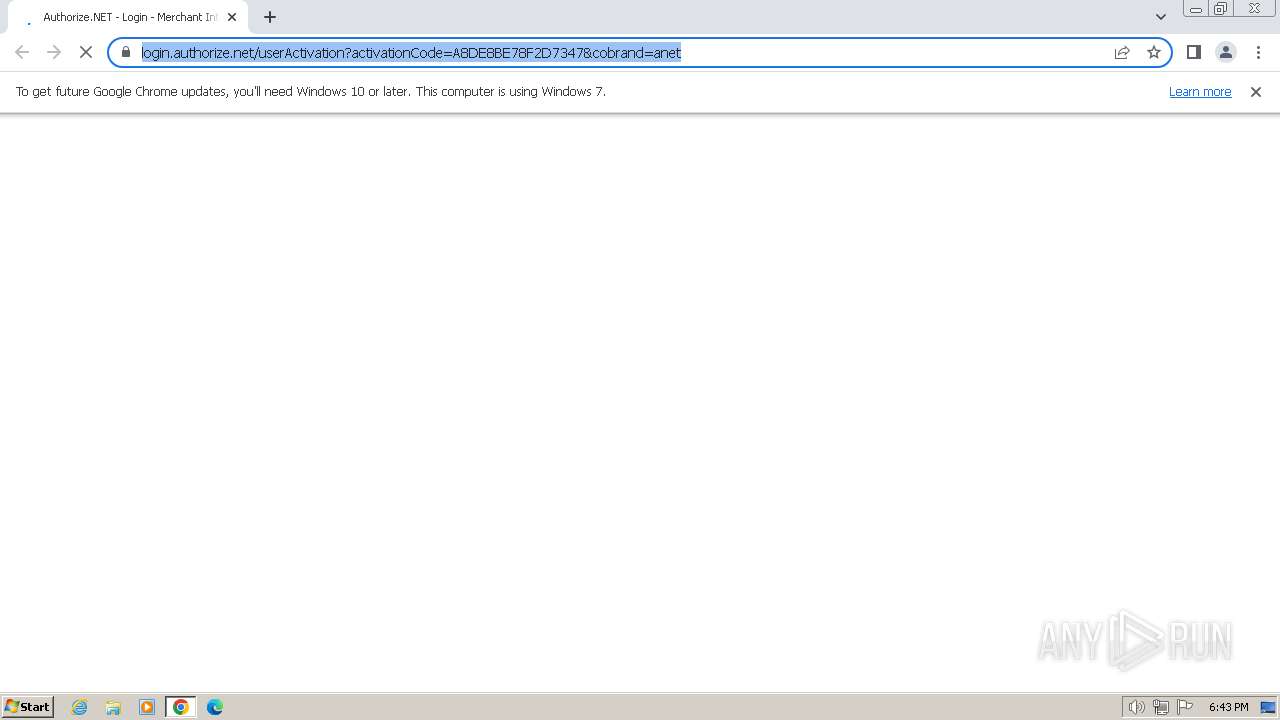Open Chrome profile menu
The height and width of the screenshot is (720, 1280).
pos(1226,52)
